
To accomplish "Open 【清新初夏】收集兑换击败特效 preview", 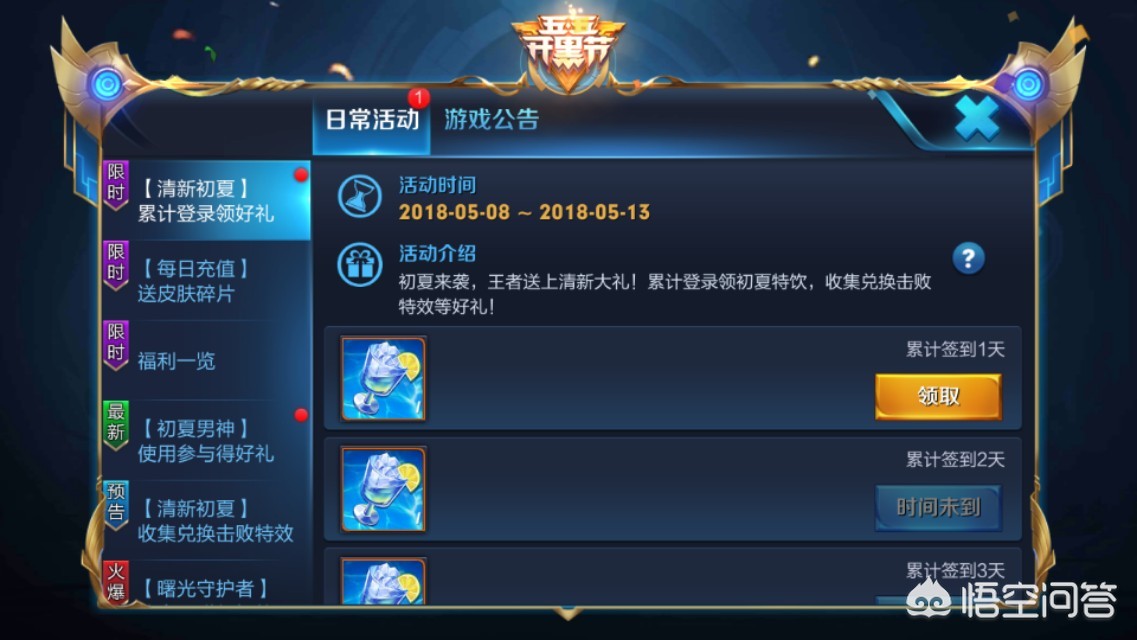I will [207, 520].
